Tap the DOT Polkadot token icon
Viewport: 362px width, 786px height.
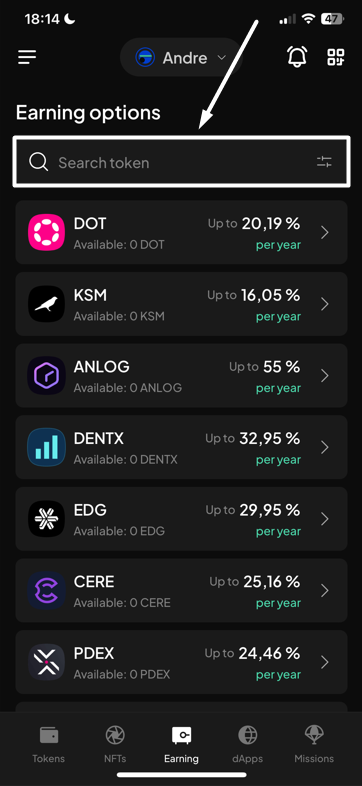pos(46,232)
